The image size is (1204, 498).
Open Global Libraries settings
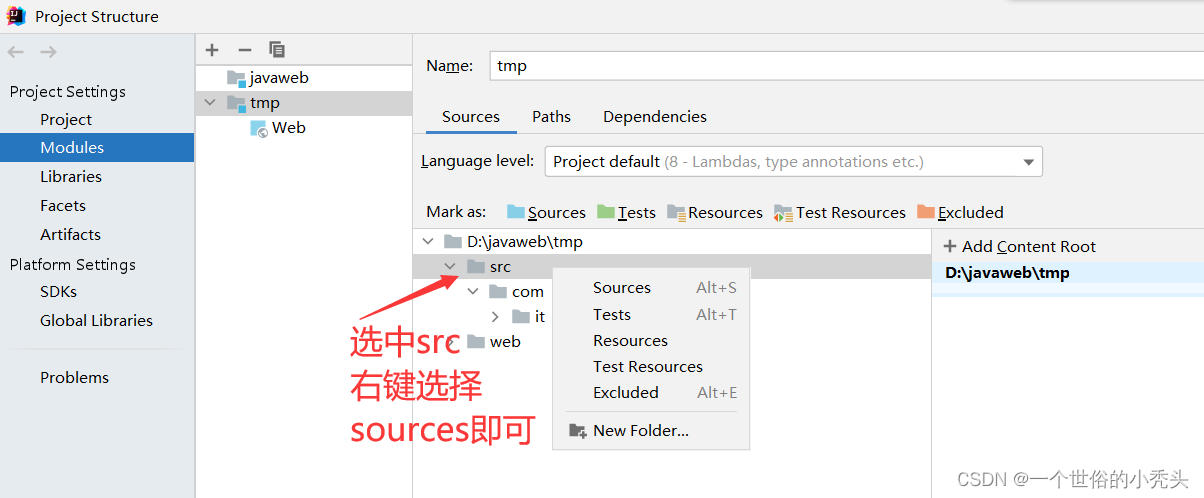click(x=97, y=320)
